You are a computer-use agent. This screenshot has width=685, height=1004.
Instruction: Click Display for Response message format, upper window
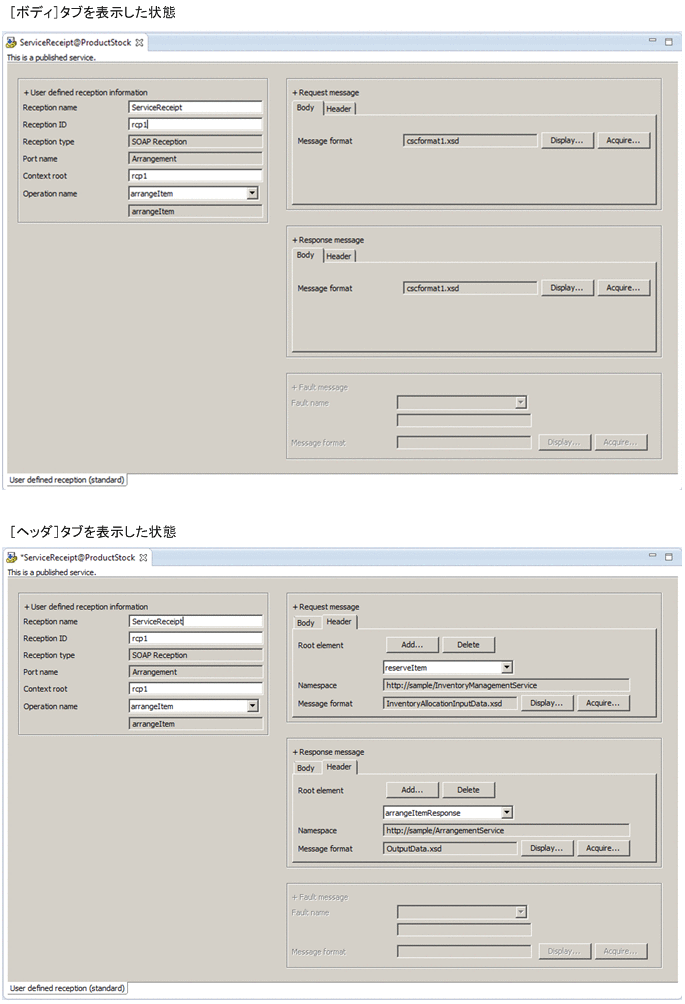(567, 287)
